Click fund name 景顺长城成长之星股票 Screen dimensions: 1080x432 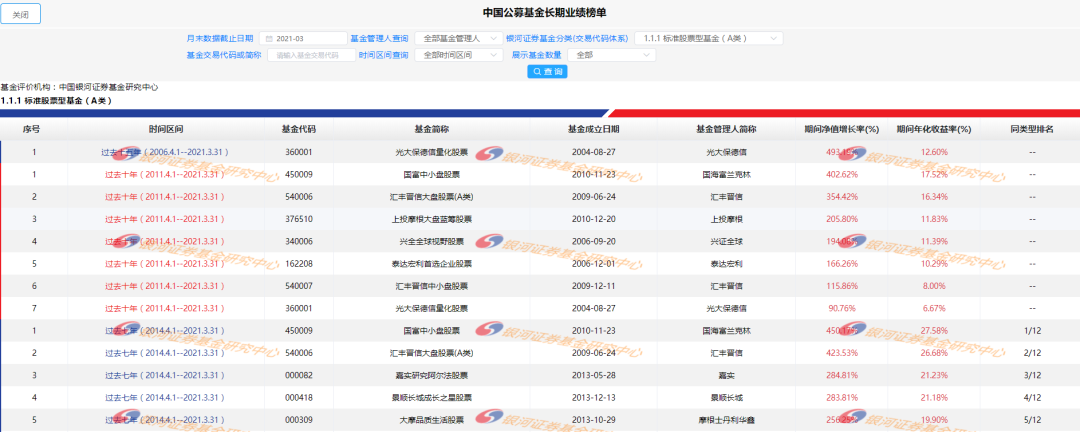coord(431,398)
